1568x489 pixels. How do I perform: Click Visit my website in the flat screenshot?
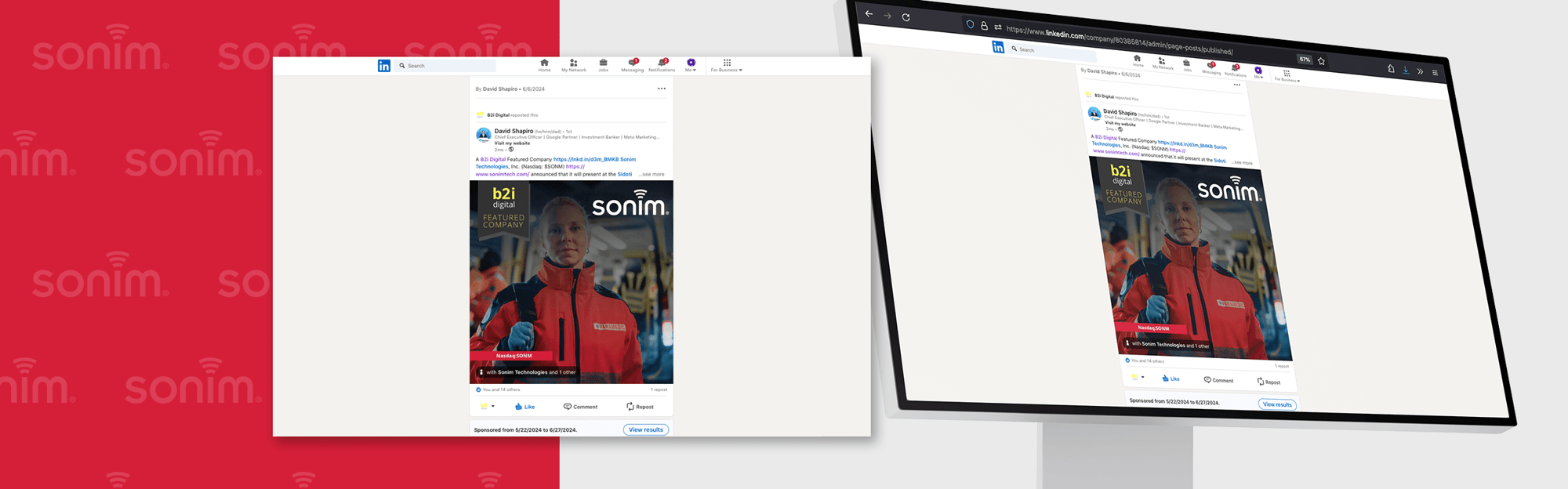coord(512,143)
